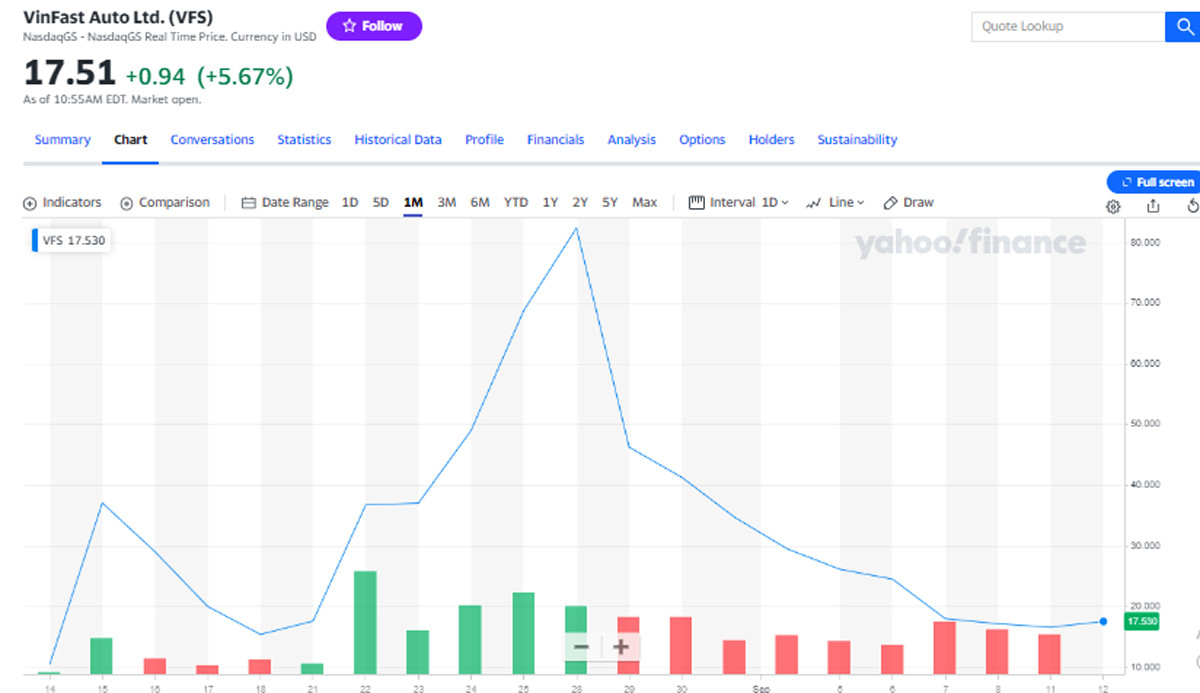Open the Date Range picker
Screen dimensions: 1200x693
pyautogui.click(x=285, y=202)
